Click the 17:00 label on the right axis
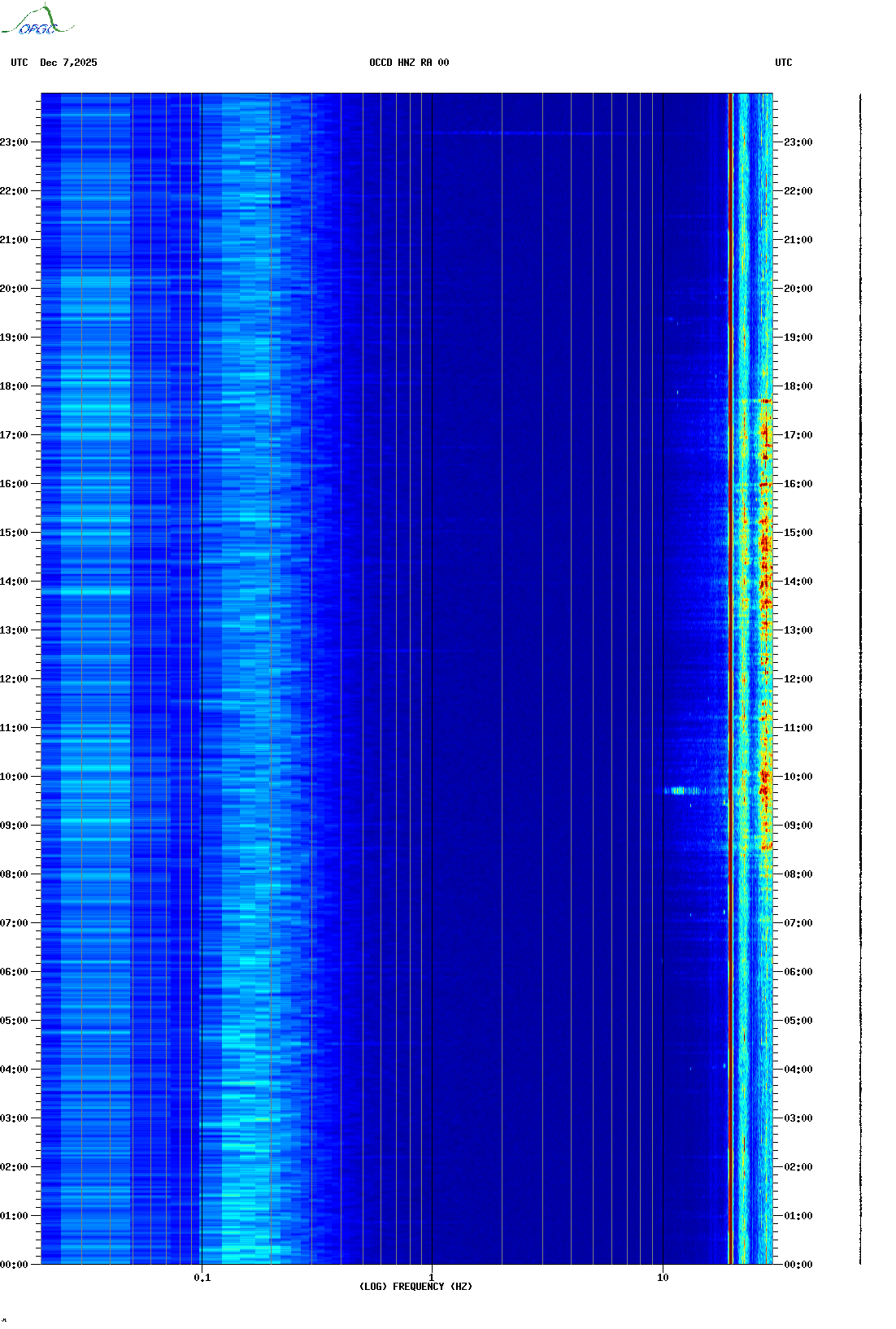 [798, 435]
